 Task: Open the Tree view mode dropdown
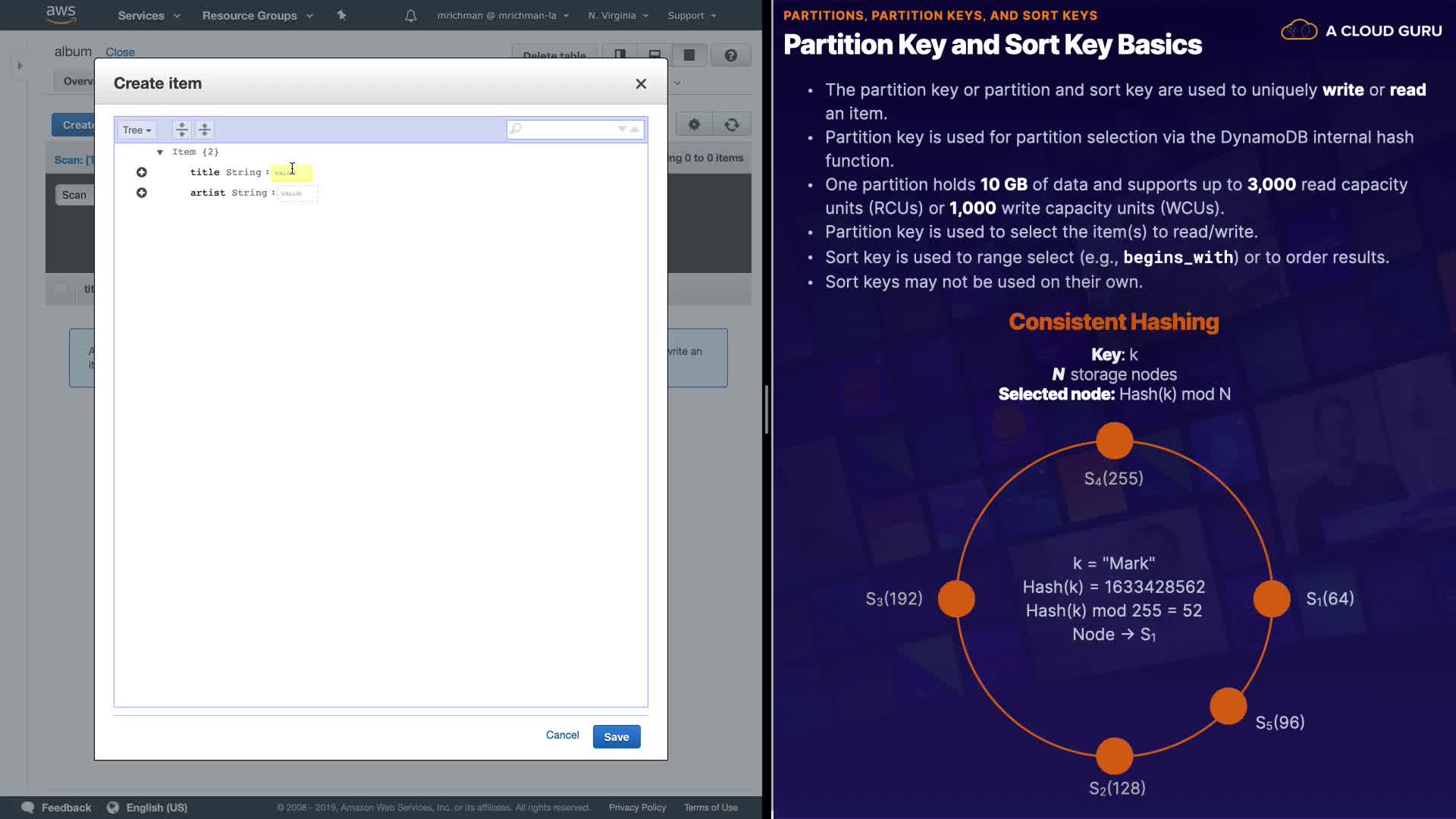pos(137,130)
